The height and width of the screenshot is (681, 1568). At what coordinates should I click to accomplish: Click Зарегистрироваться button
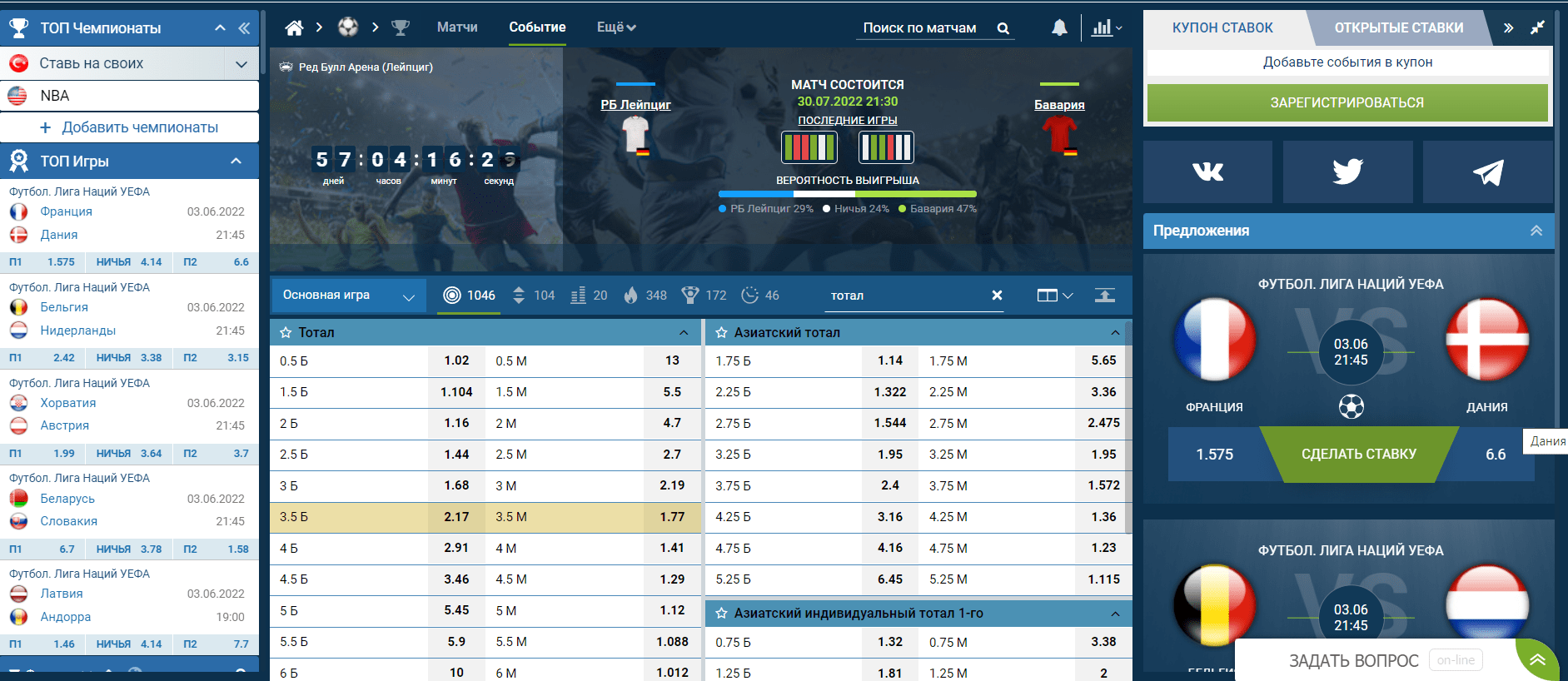(x=1346, y=103)
